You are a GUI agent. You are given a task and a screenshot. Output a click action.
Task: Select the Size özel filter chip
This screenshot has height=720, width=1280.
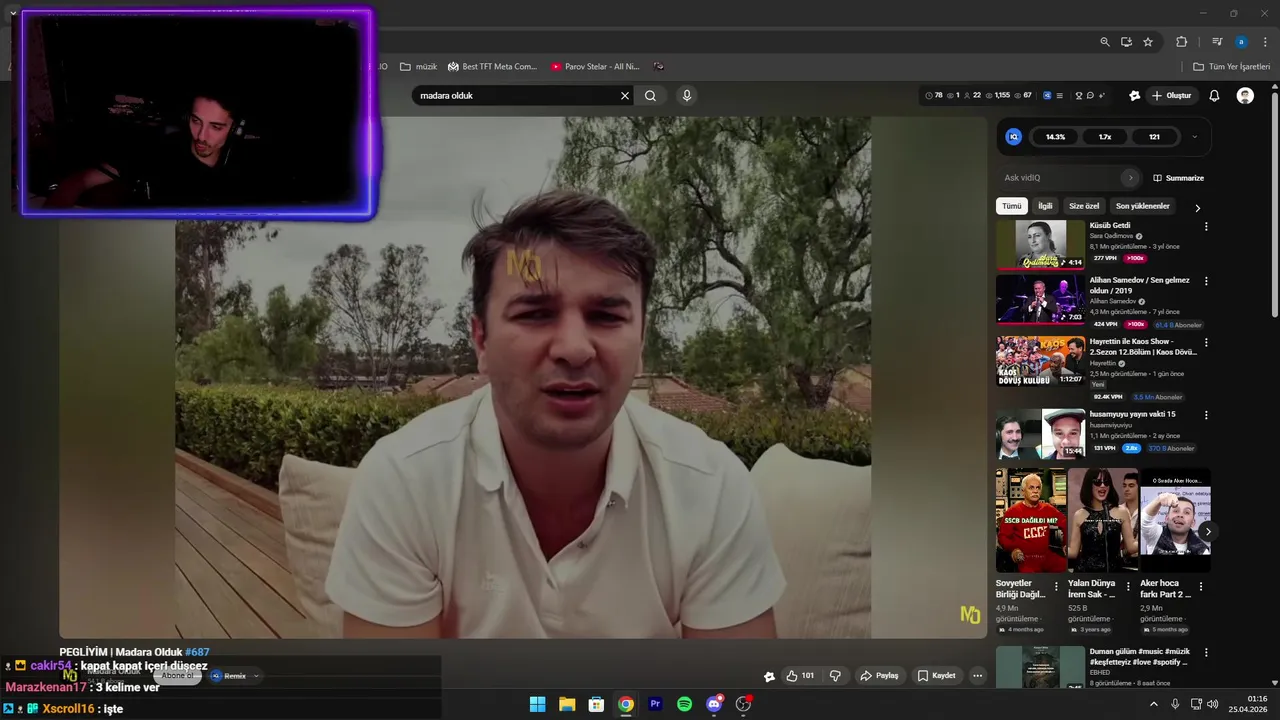point(1084,206)
